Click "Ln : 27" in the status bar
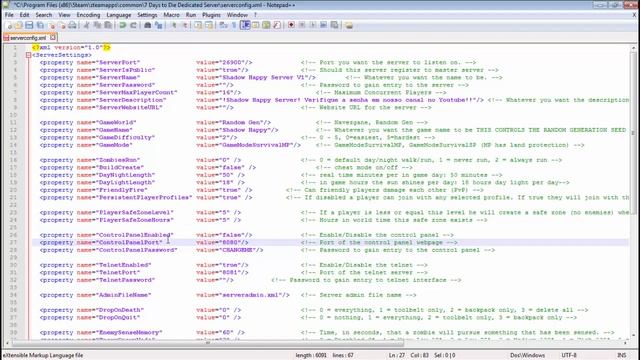The width and height of the screenshot is (640, 360). pos(396,355)
